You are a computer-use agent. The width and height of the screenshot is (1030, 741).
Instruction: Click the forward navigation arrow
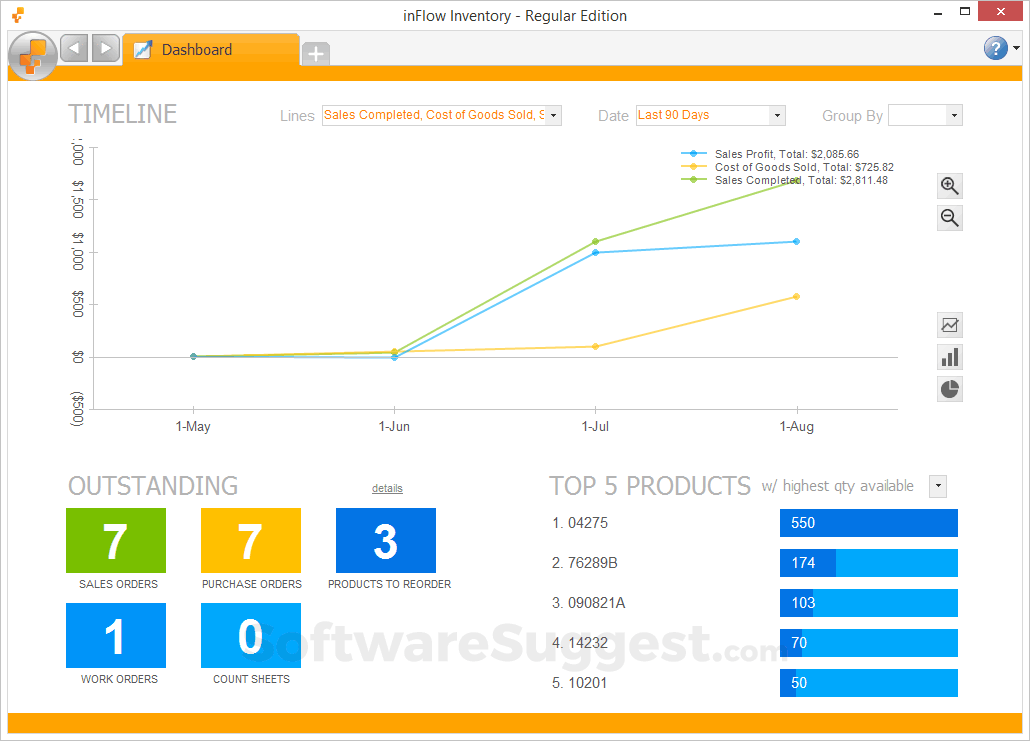[x=106, y=48]
